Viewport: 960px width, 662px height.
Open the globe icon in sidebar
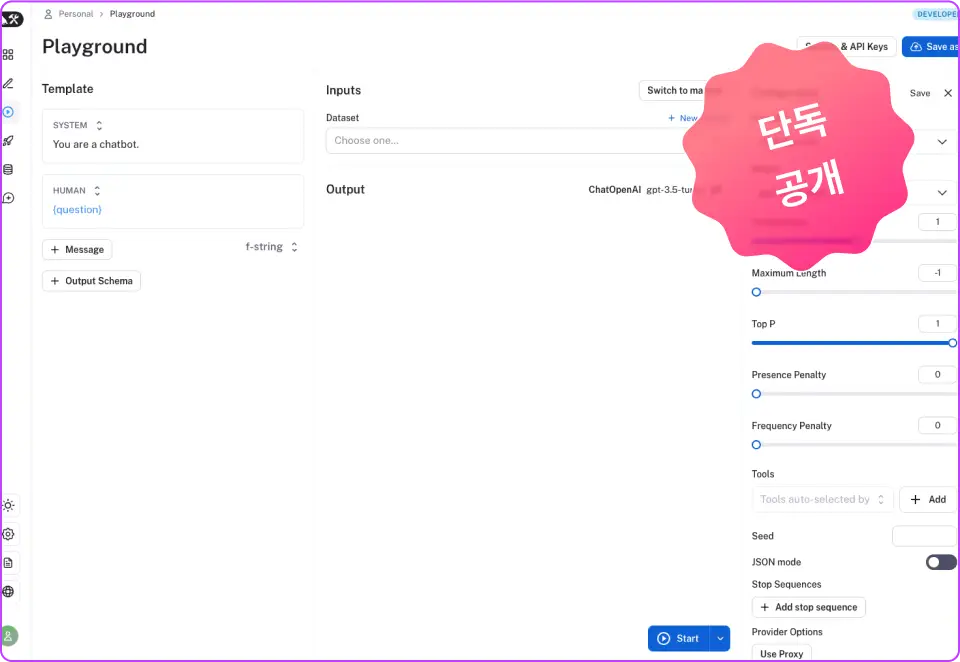click(8, 592)
